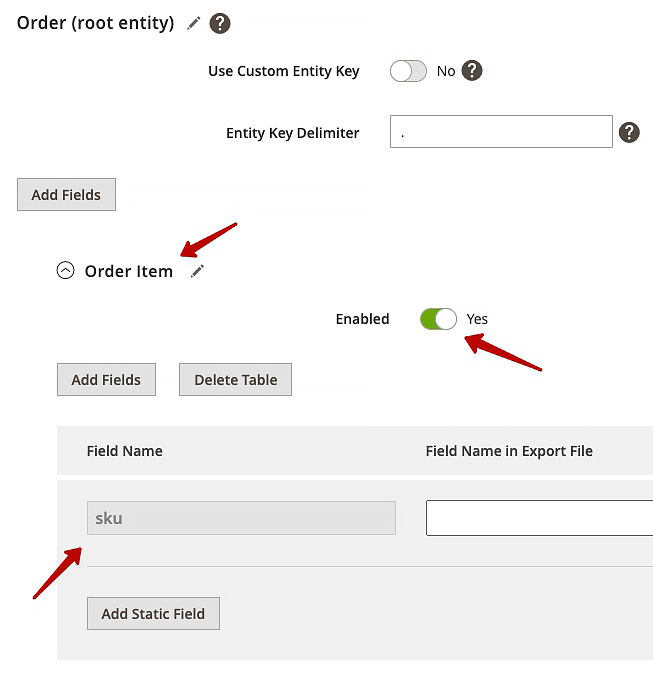Select the sku field name box
The height and width of the screenshot is (680, 653).
(241, 518)
